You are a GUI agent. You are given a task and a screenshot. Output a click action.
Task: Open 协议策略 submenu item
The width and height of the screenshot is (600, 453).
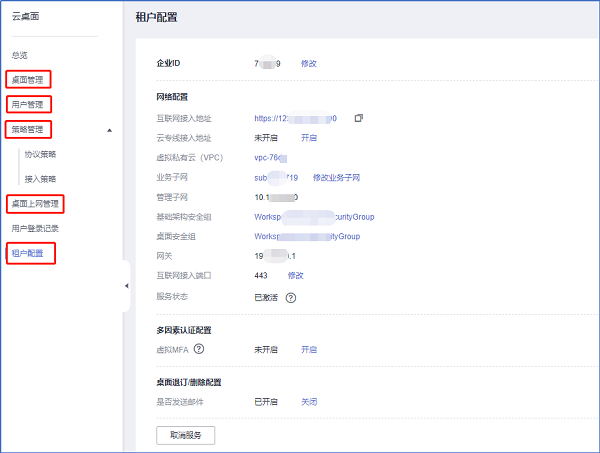point(40,155)
